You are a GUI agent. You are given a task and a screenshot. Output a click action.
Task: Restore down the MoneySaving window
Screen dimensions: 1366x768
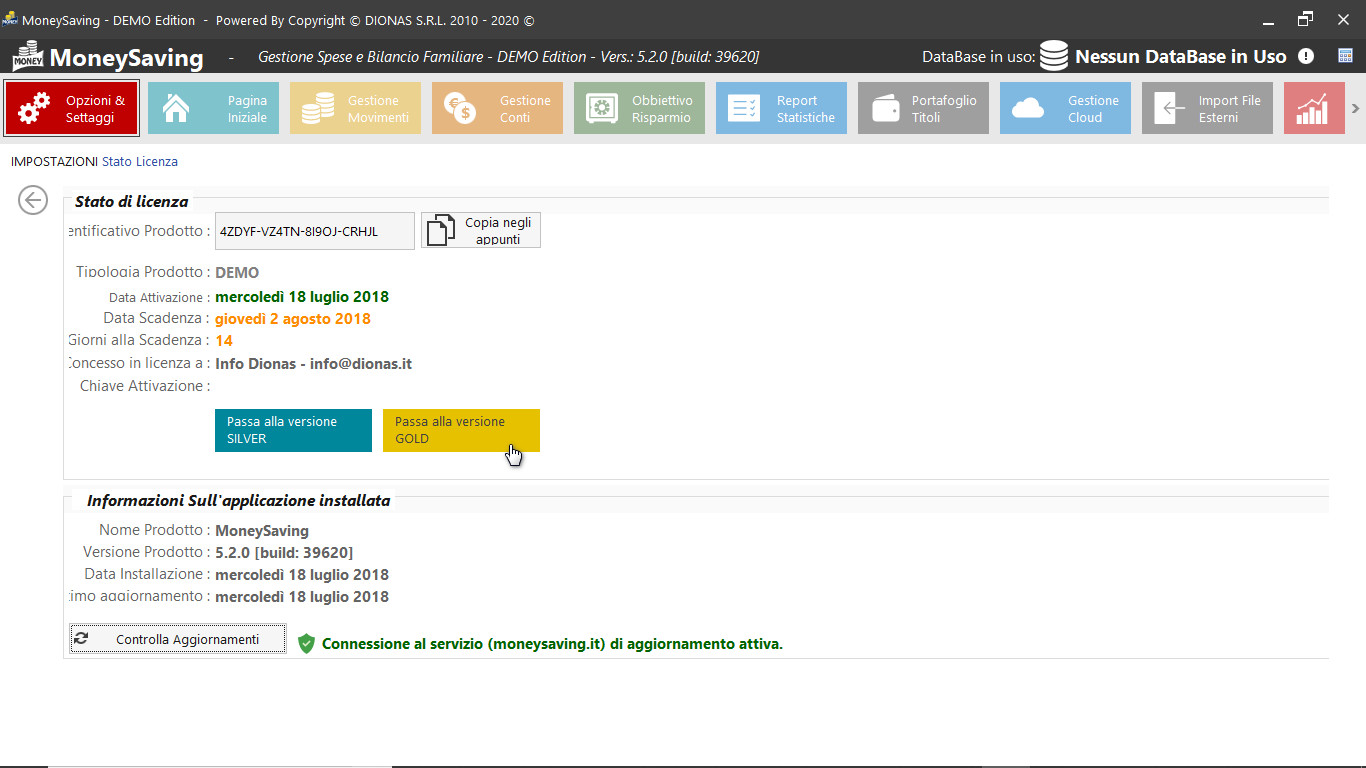coord(1305,20)
